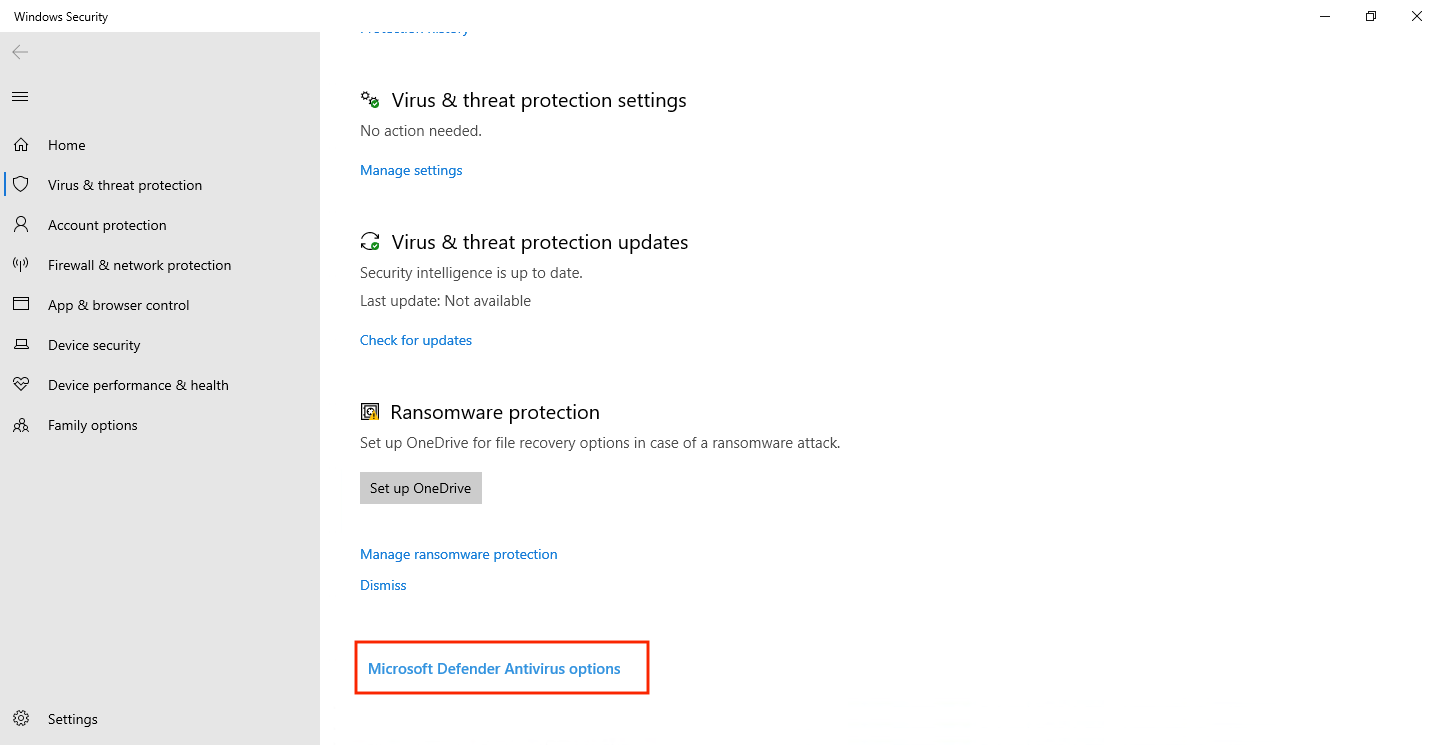Choose Family options from the navigation menu

point(92,424)
